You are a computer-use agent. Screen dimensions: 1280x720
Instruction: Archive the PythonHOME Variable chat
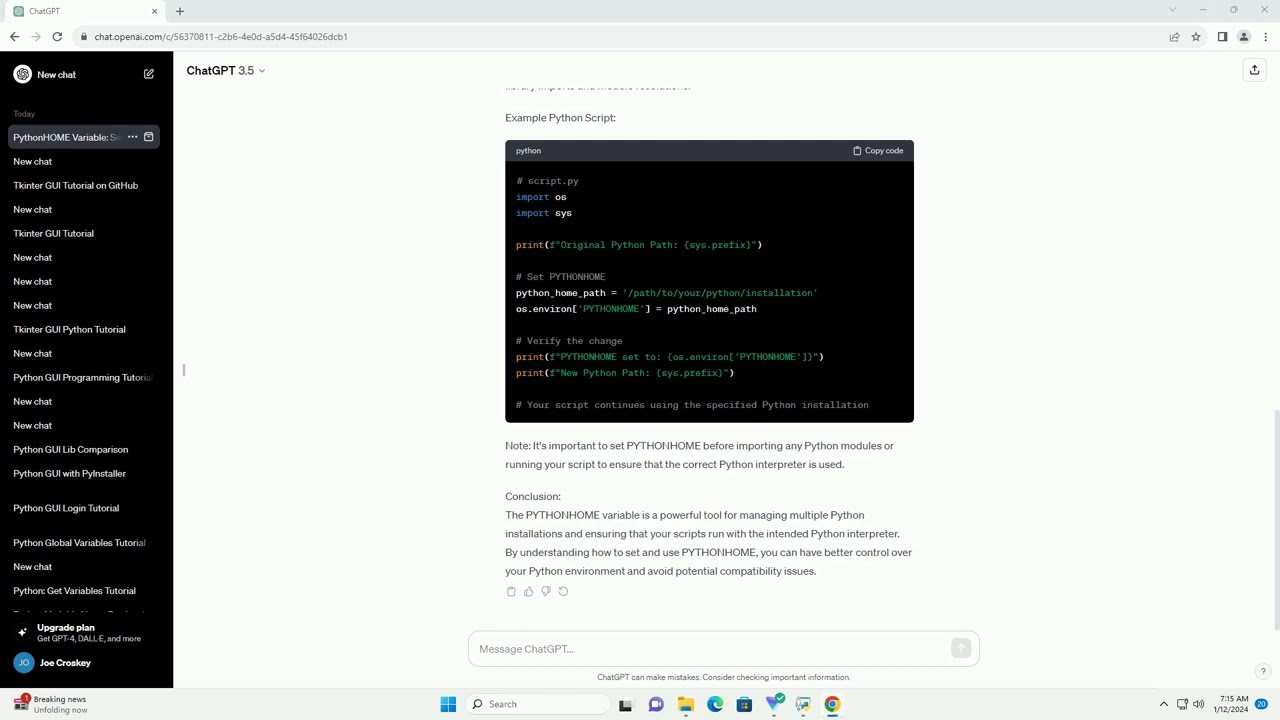149,137
